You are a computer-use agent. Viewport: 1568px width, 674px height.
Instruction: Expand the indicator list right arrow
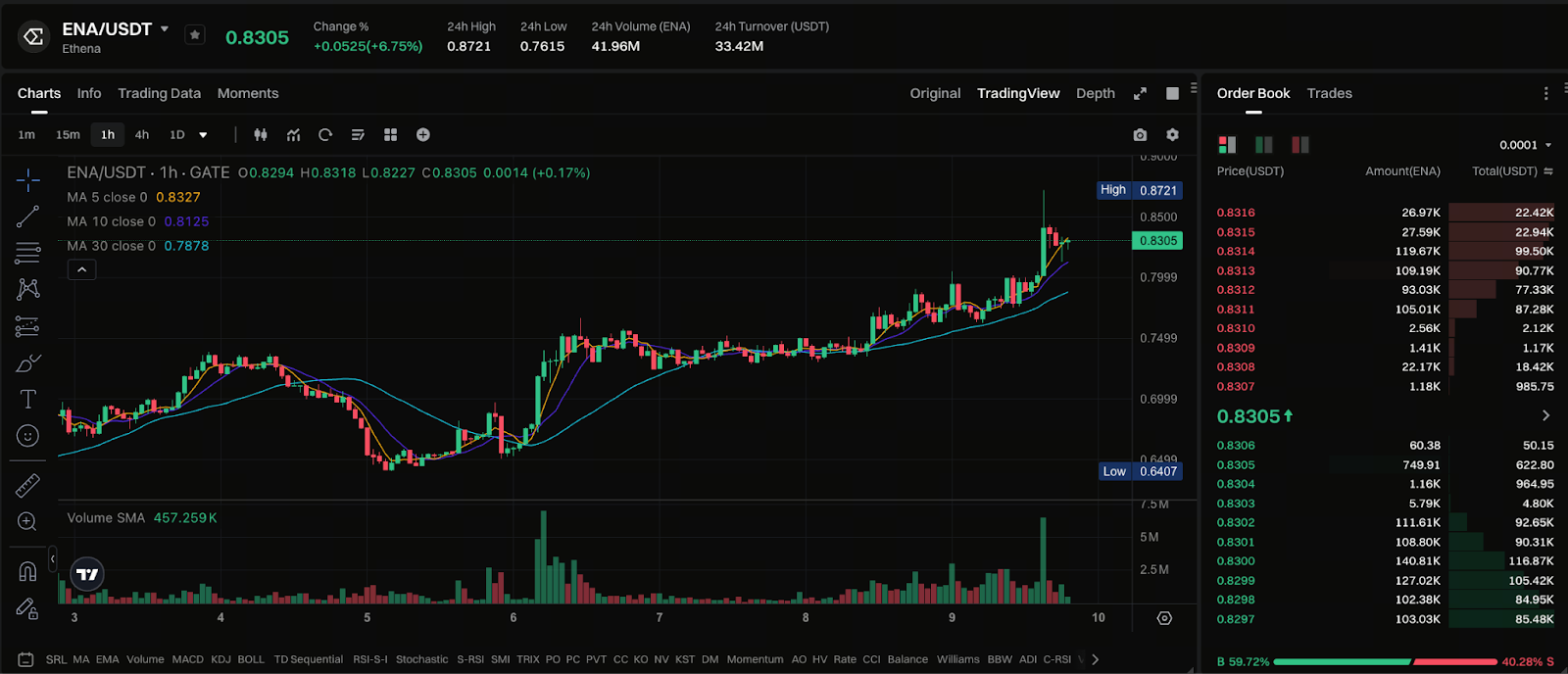pos(1095,659)
